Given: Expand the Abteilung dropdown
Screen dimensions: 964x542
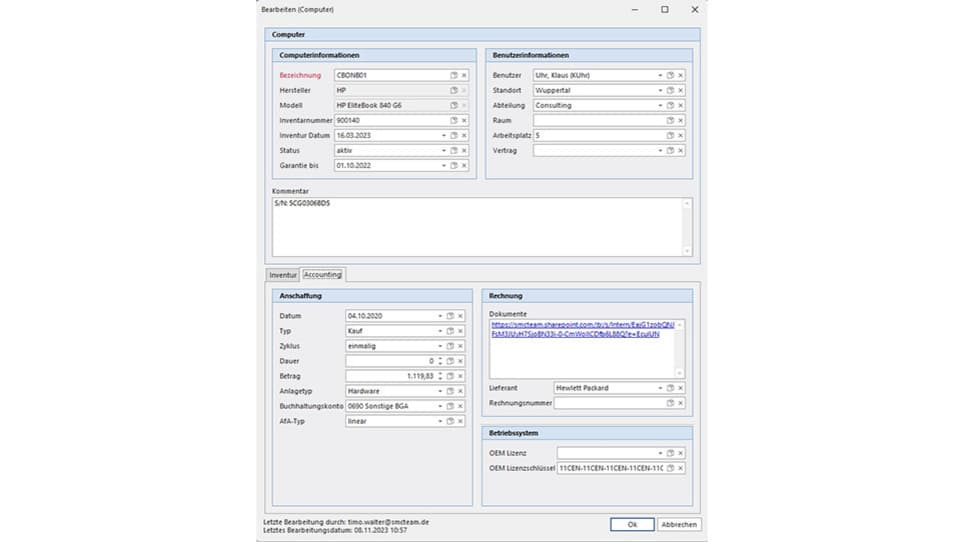Looking at the screenshot, I should click(x=660, y=105).
